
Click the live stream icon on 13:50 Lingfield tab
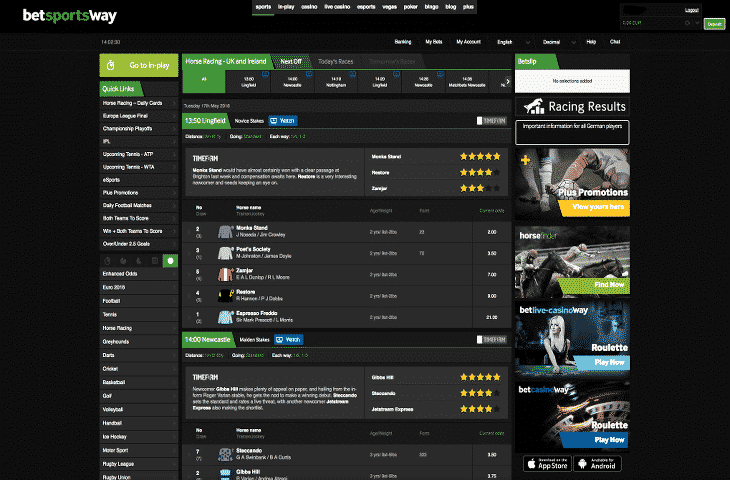coord(265,74)
